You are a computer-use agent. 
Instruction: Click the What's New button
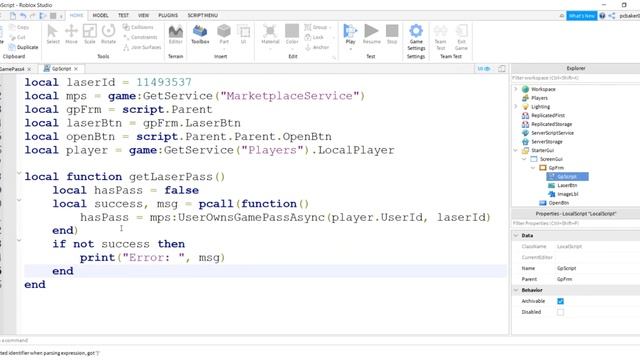pos(582,16)
